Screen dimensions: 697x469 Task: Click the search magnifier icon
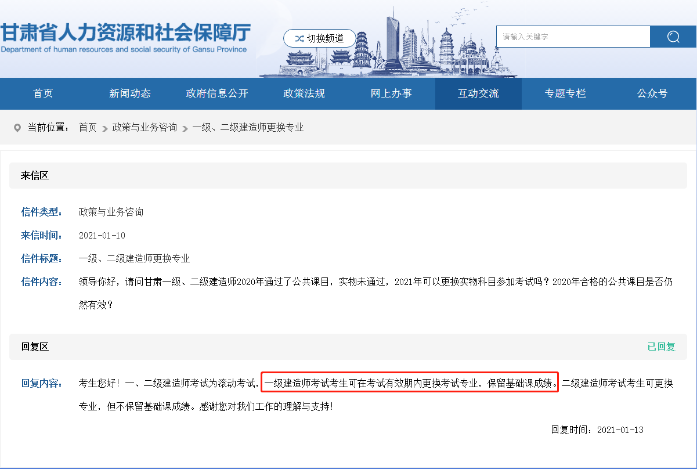(666, 37)
